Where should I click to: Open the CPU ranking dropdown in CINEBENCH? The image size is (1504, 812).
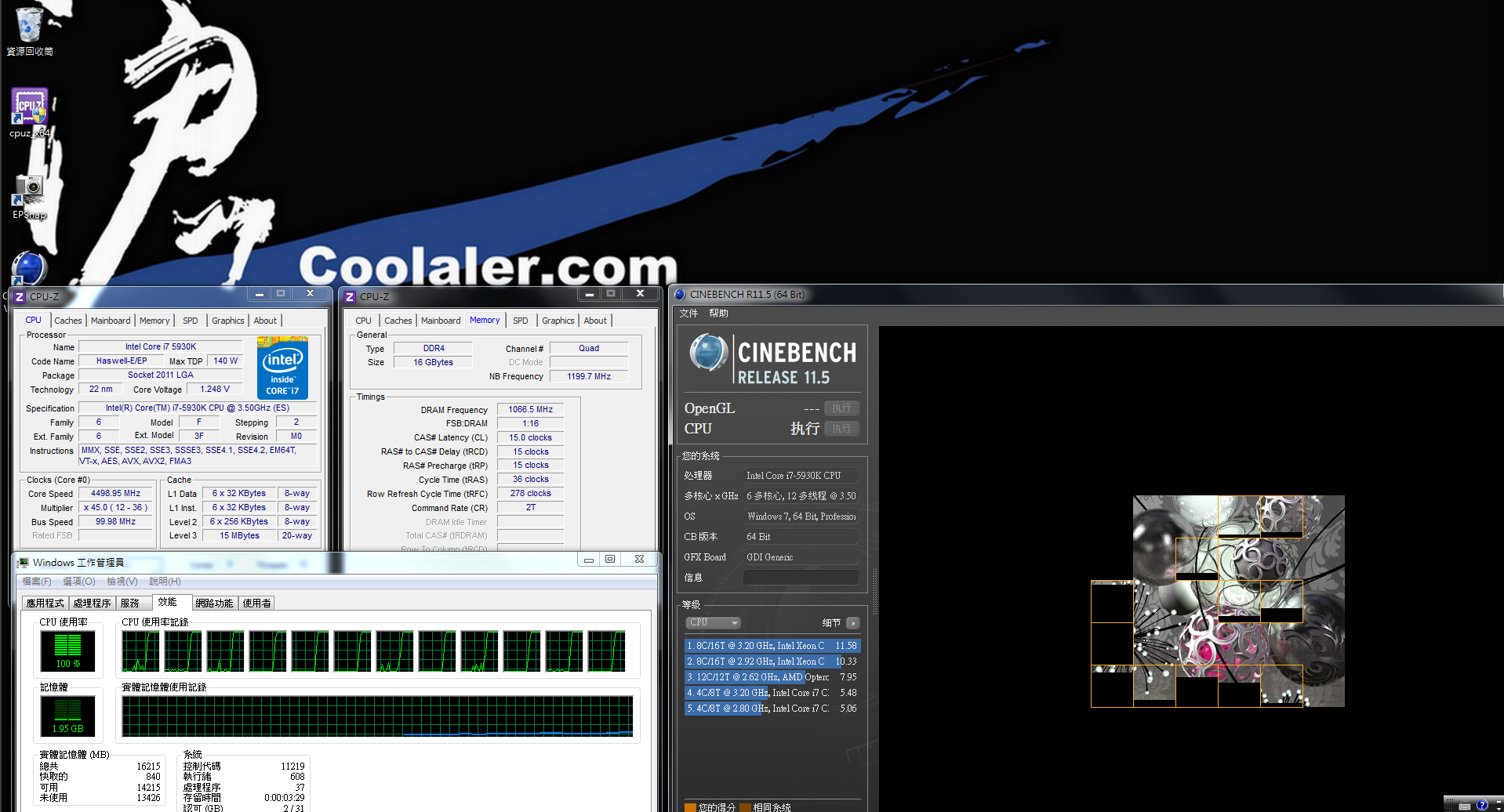pyautogui.click(x=713, y=623)
